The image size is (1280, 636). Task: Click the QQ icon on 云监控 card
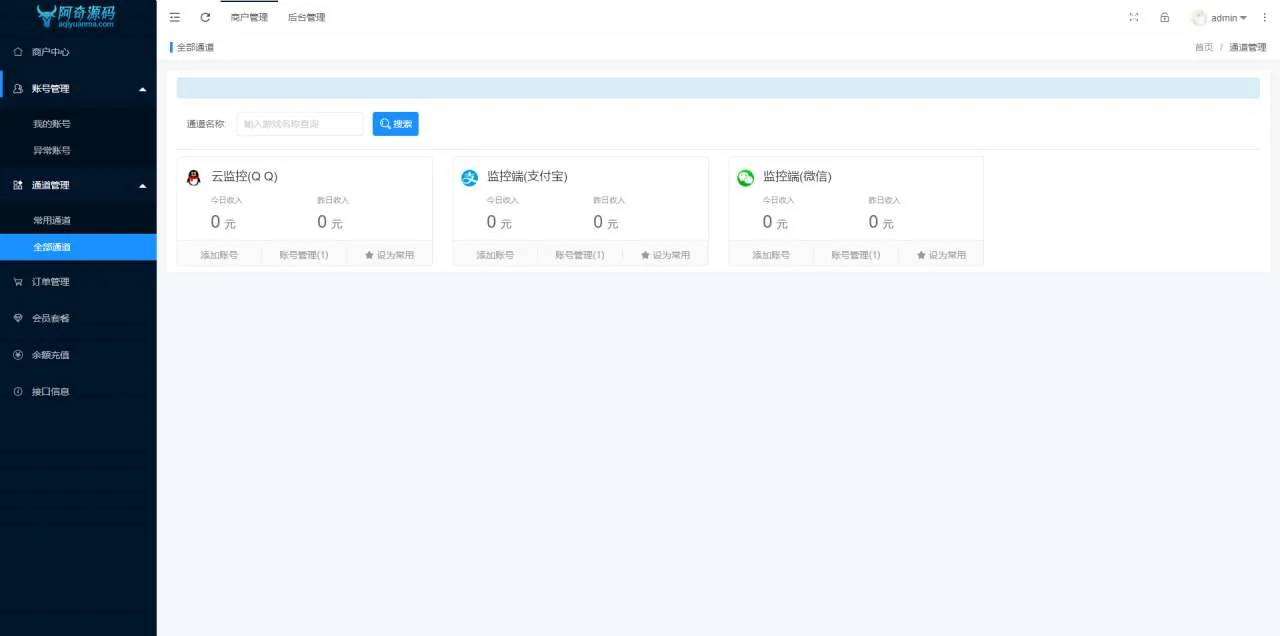click(193, 177)
